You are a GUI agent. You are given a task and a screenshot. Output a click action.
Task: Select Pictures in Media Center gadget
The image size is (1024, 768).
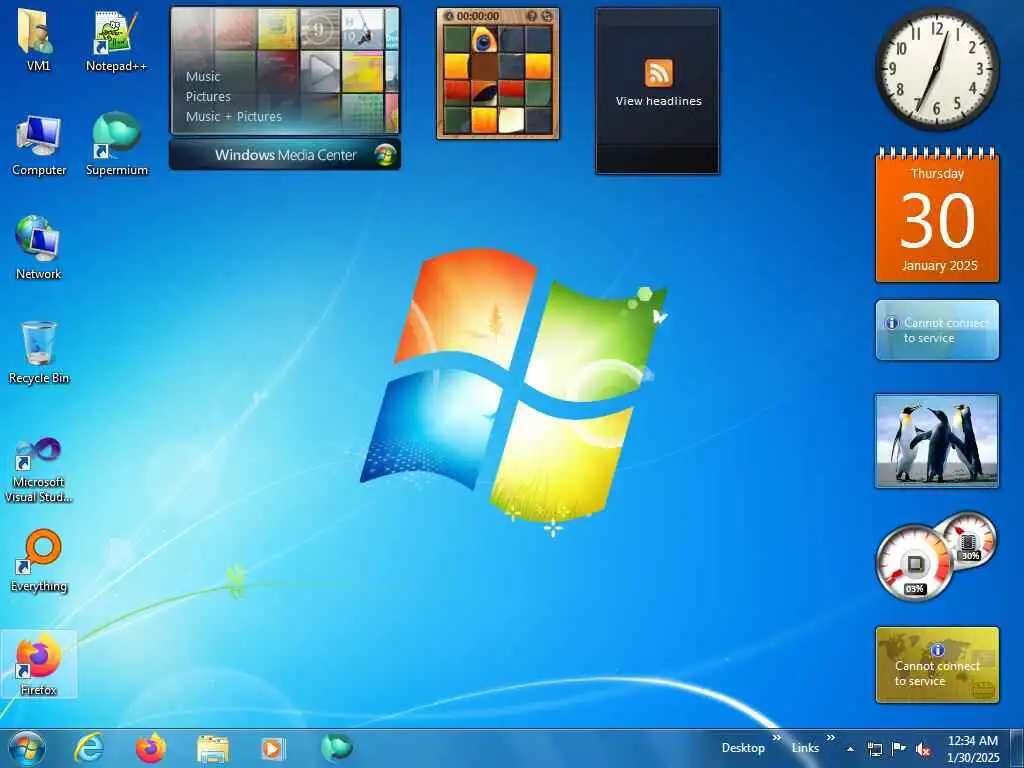point(208,97)
